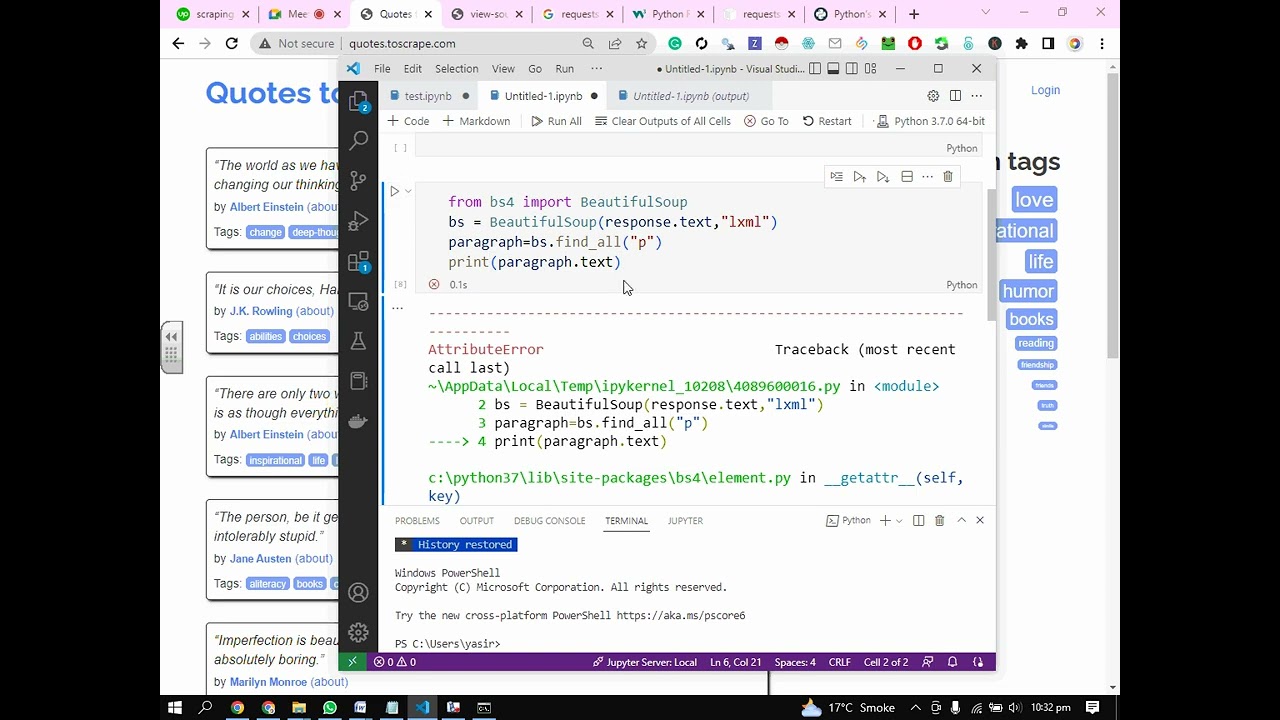Open notifications bell in status bar

[952, 662]
